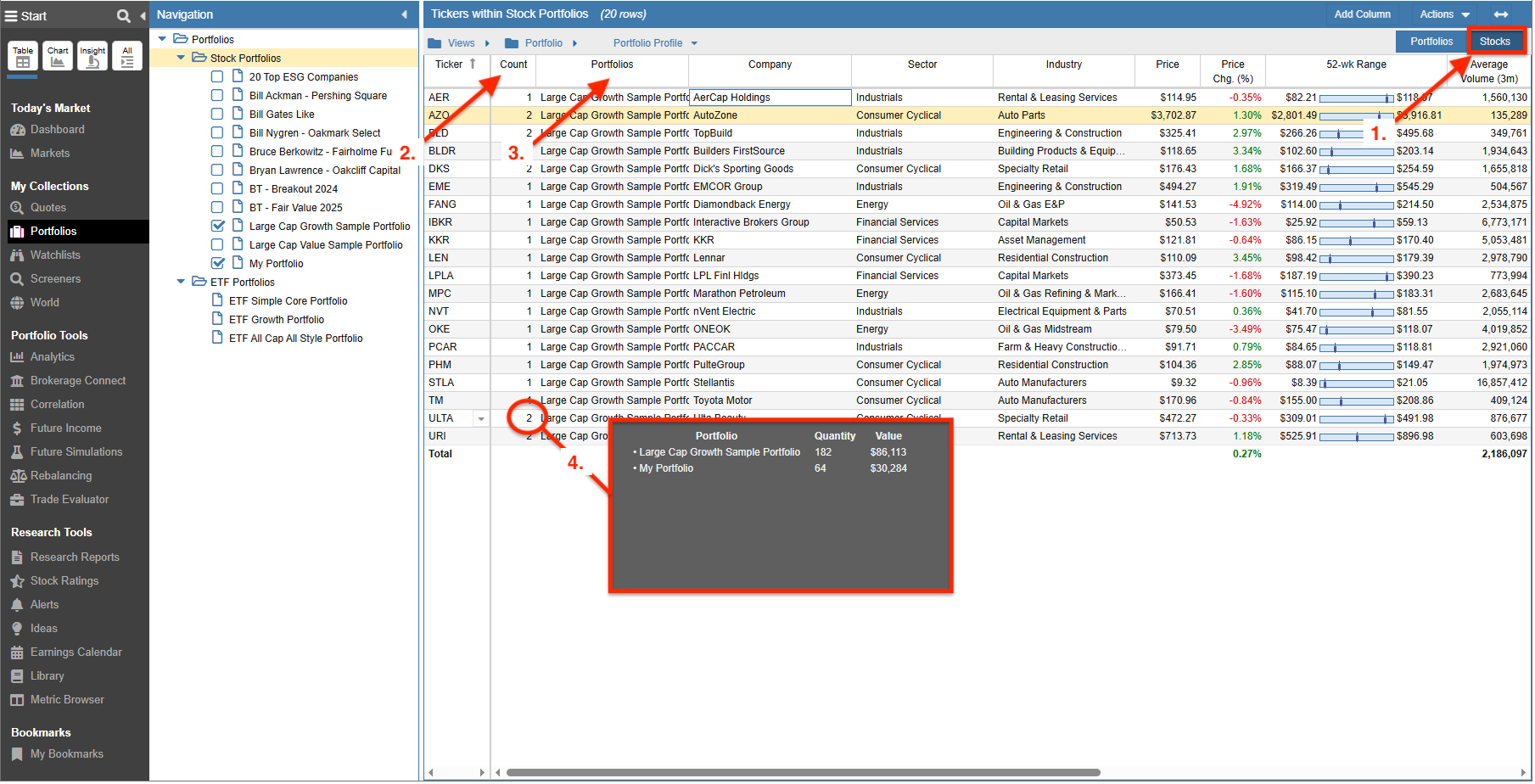Collapse the Navigation panel arrow

(404, 14)
